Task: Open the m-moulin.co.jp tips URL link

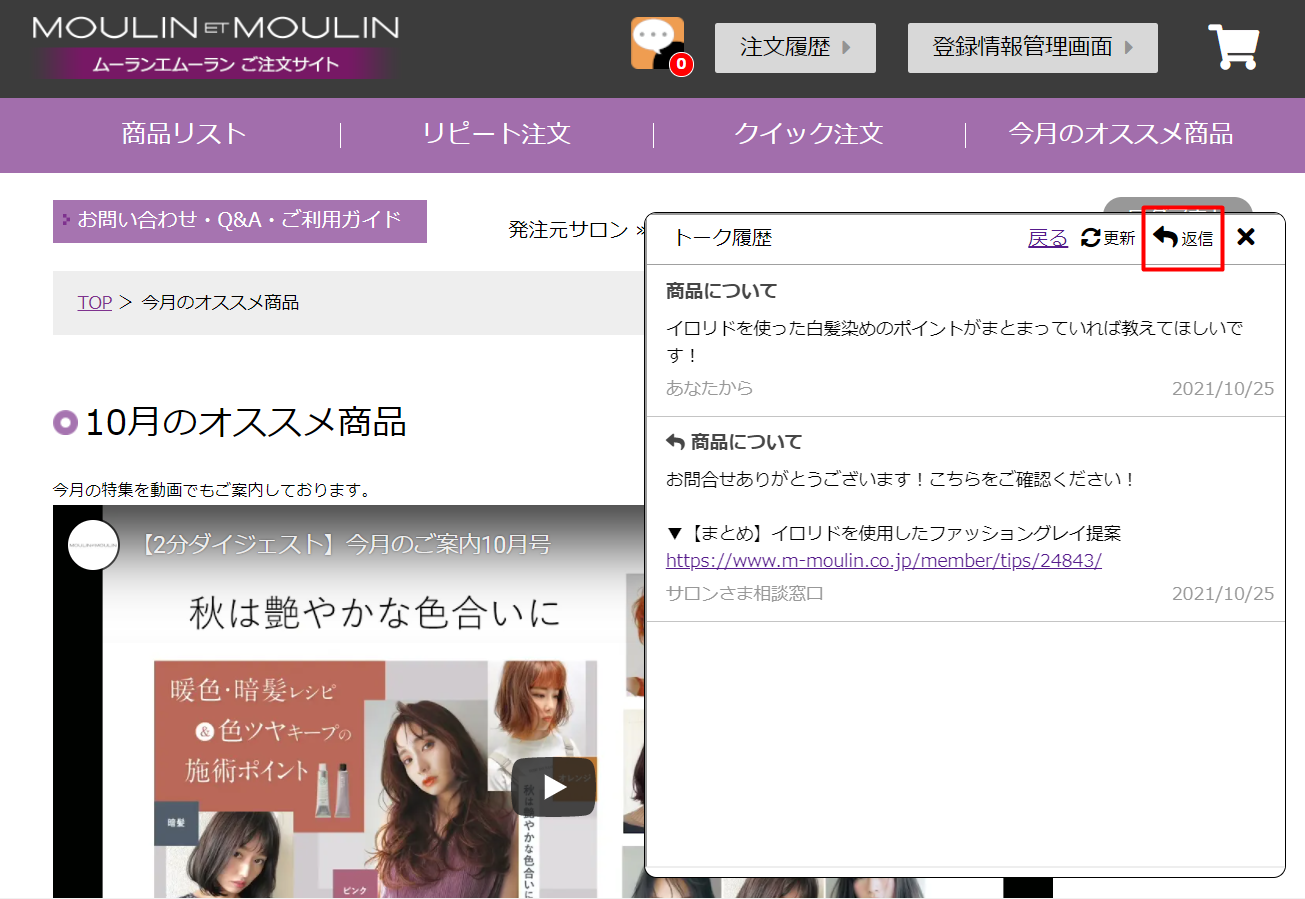Action: [x=883, y=560]
